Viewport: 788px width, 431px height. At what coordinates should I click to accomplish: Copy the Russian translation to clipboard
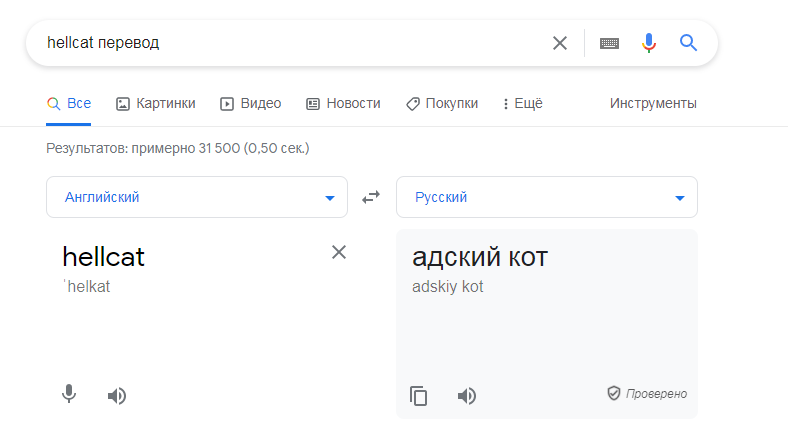pos(419,395)
